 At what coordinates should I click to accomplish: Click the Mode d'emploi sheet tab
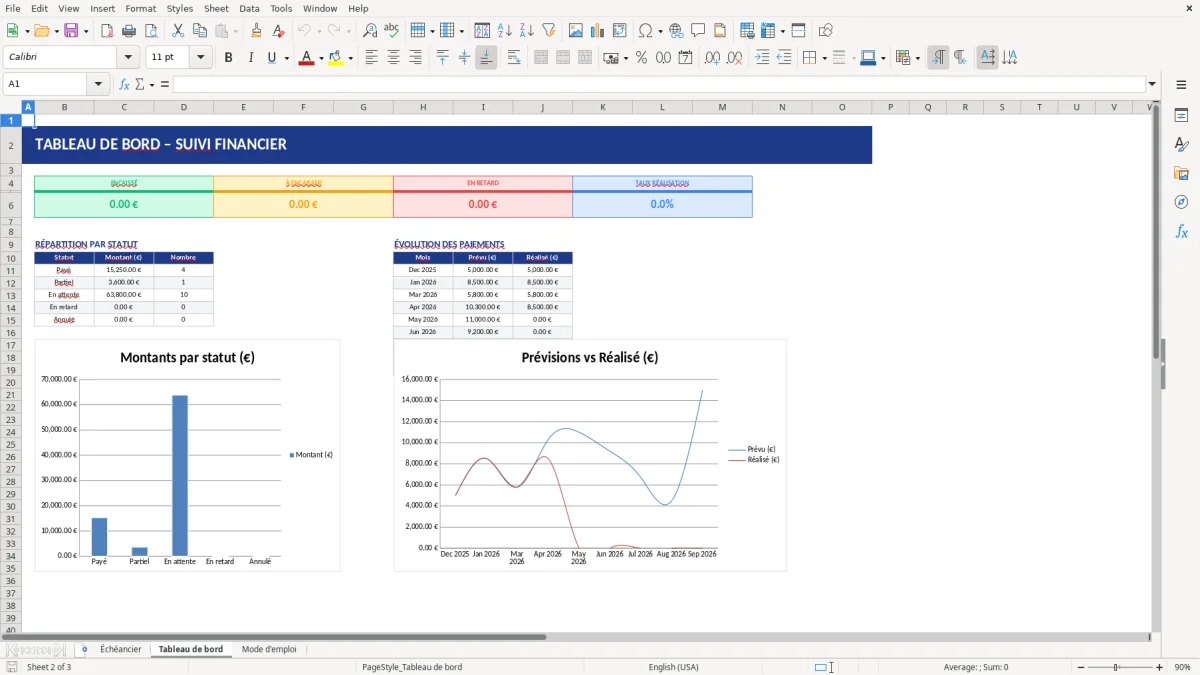coord(269,649)
